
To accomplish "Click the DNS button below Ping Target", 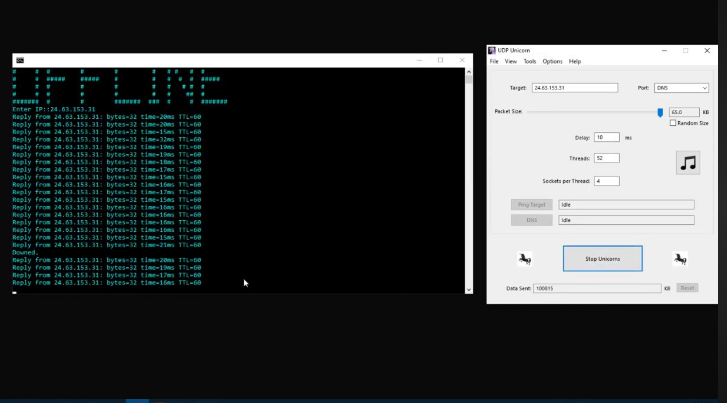I will 532,220.
